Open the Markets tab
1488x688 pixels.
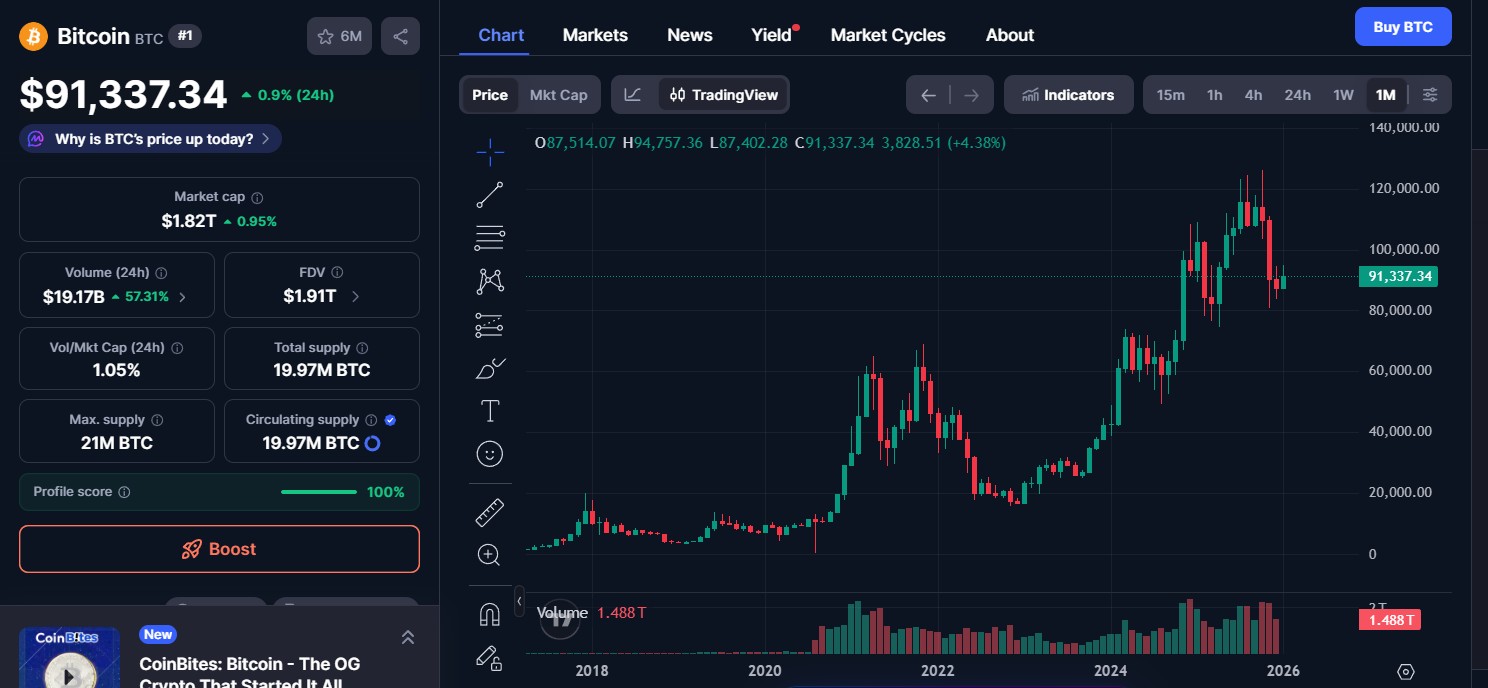tap(595, 35)
